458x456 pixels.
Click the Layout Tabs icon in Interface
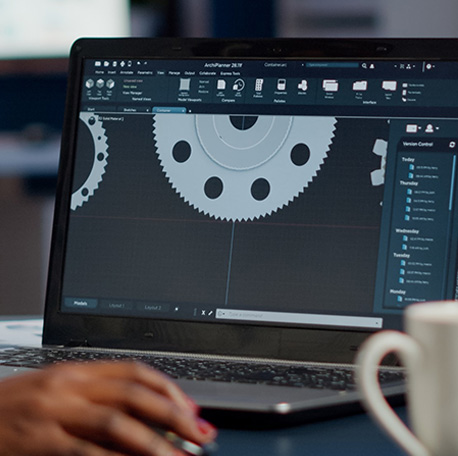(389, 86)
